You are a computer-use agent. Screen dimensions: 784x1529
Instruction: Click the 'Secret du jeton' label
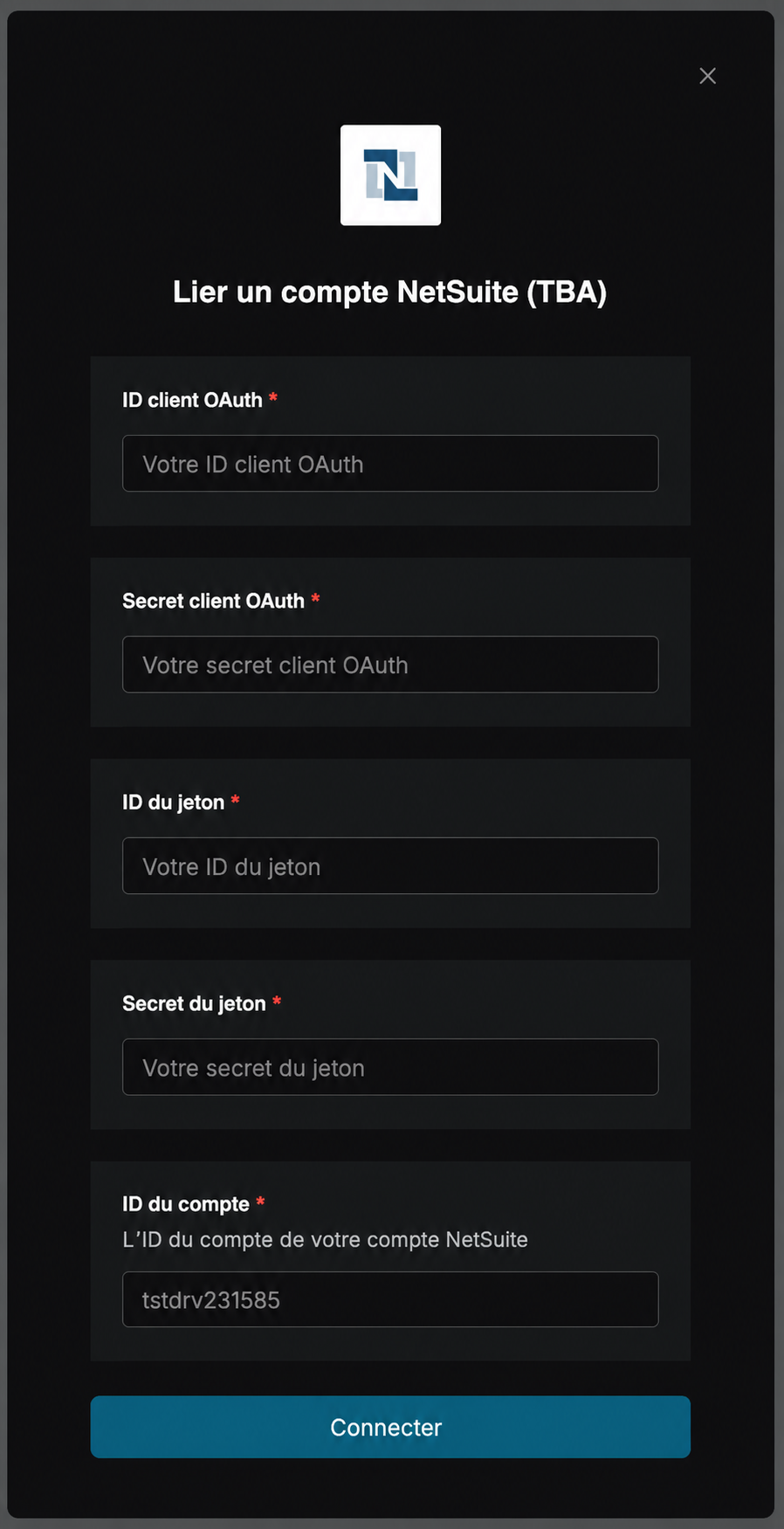(194, 1003)
